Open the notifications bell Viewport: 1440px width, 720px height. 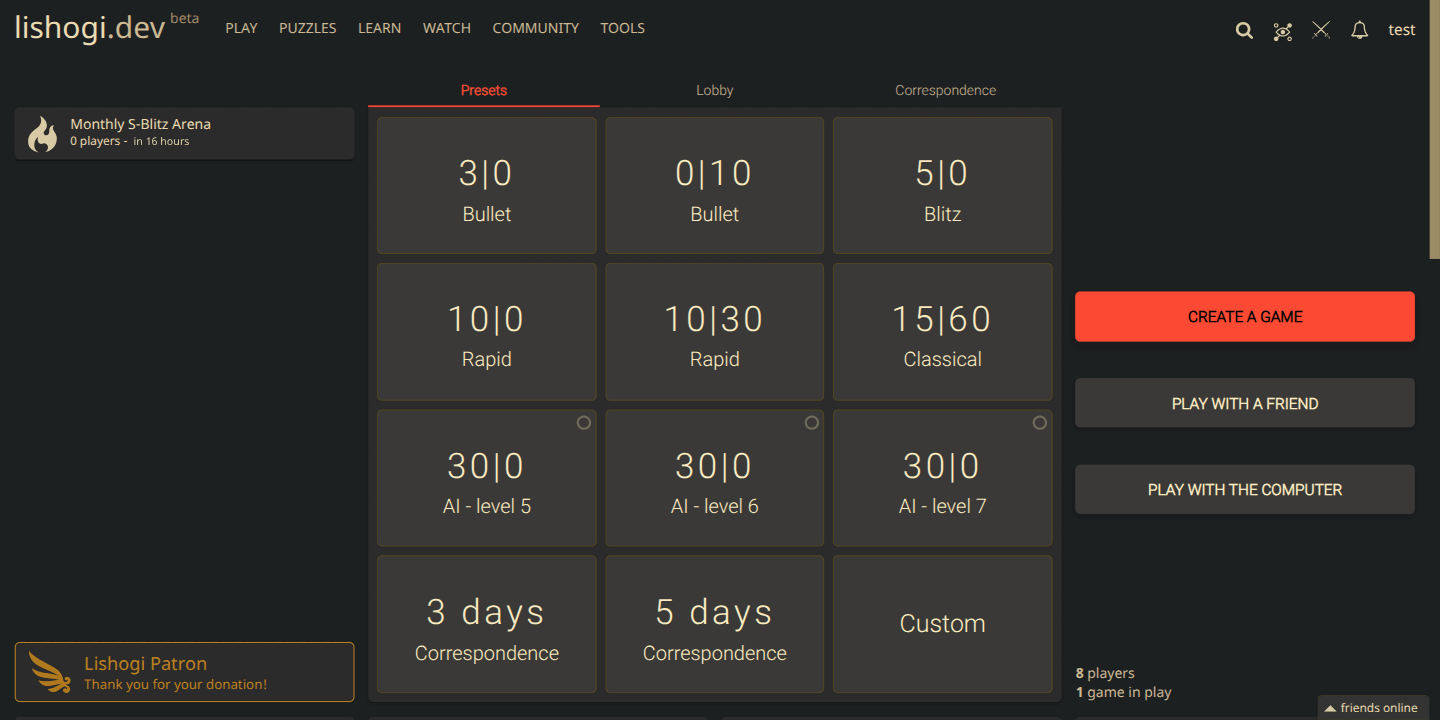[1359, 30]
